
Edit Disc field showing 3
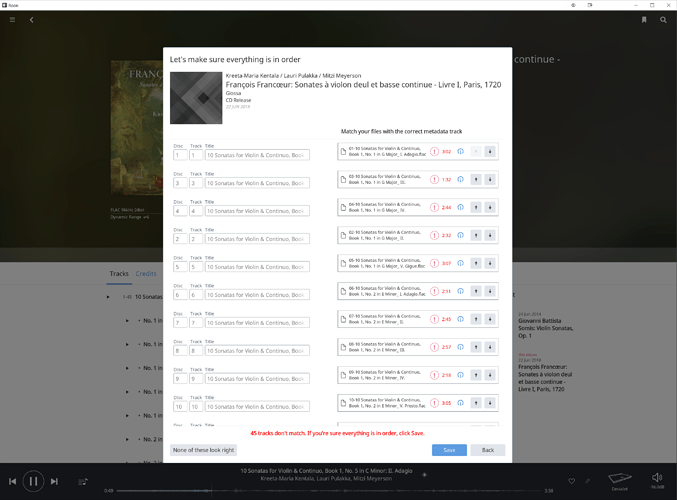pos(180,183)
